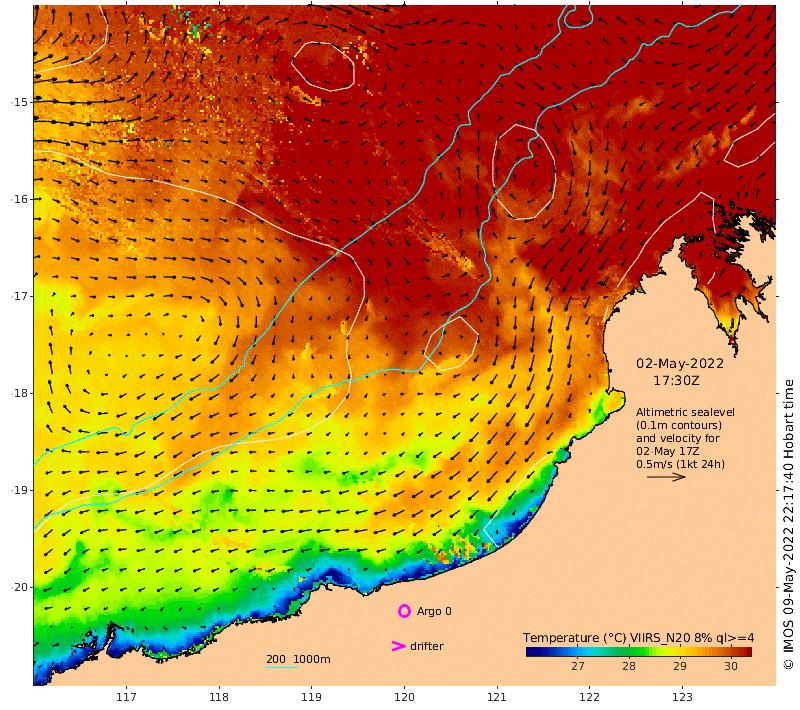This screenshot has width=800, height=710.
Task: Click the '0.5m/s (1kt 24h)' caption text
Action: (x=680, y=464)
